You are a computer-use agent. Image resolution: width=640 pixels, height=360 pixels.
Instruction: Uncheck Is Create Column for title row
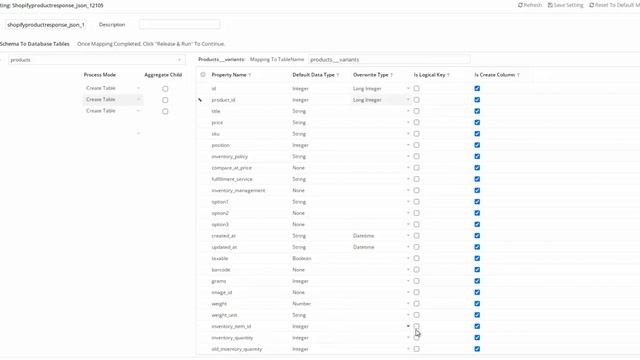[x=477, y=111]
